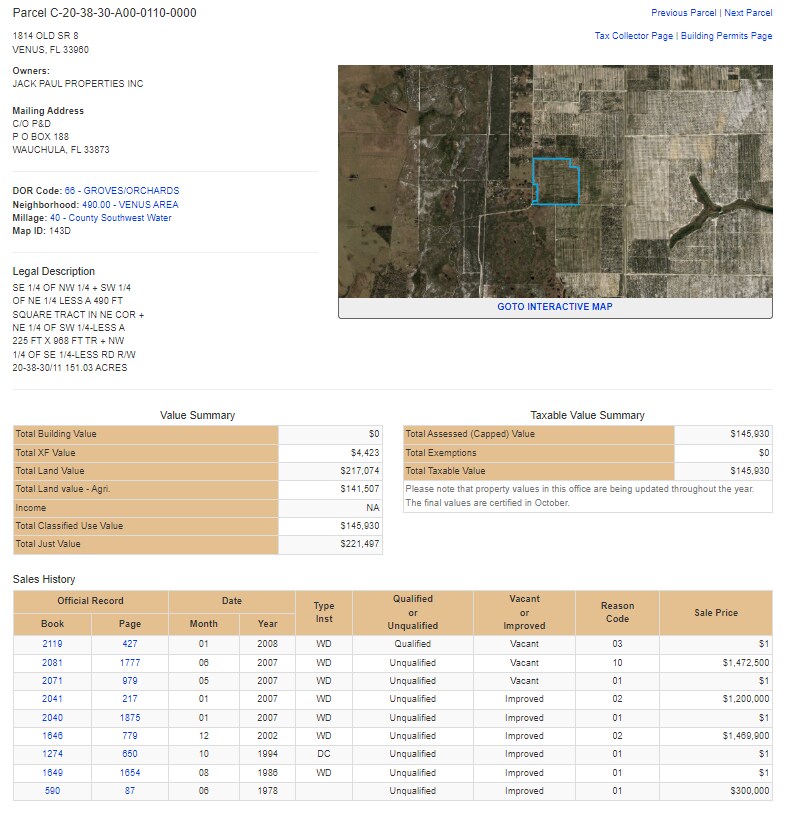Open official record page 1654

130,773
